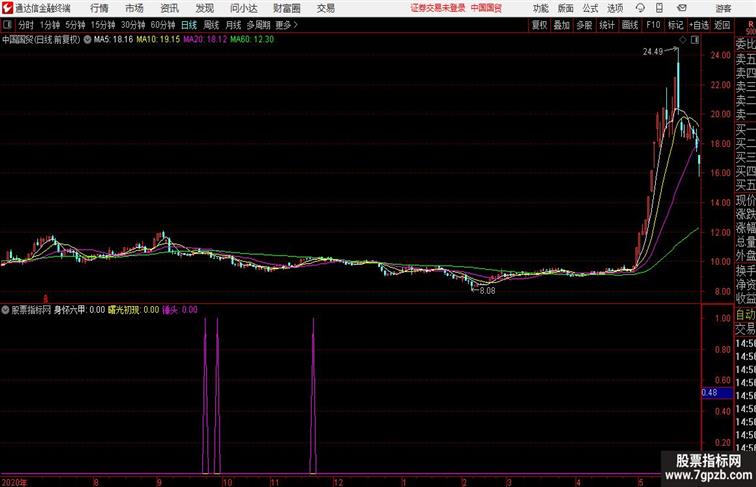Open the 行情 menu
Image resolution: width=756 pixels, height=487 pixels.
tap(99, 8)
